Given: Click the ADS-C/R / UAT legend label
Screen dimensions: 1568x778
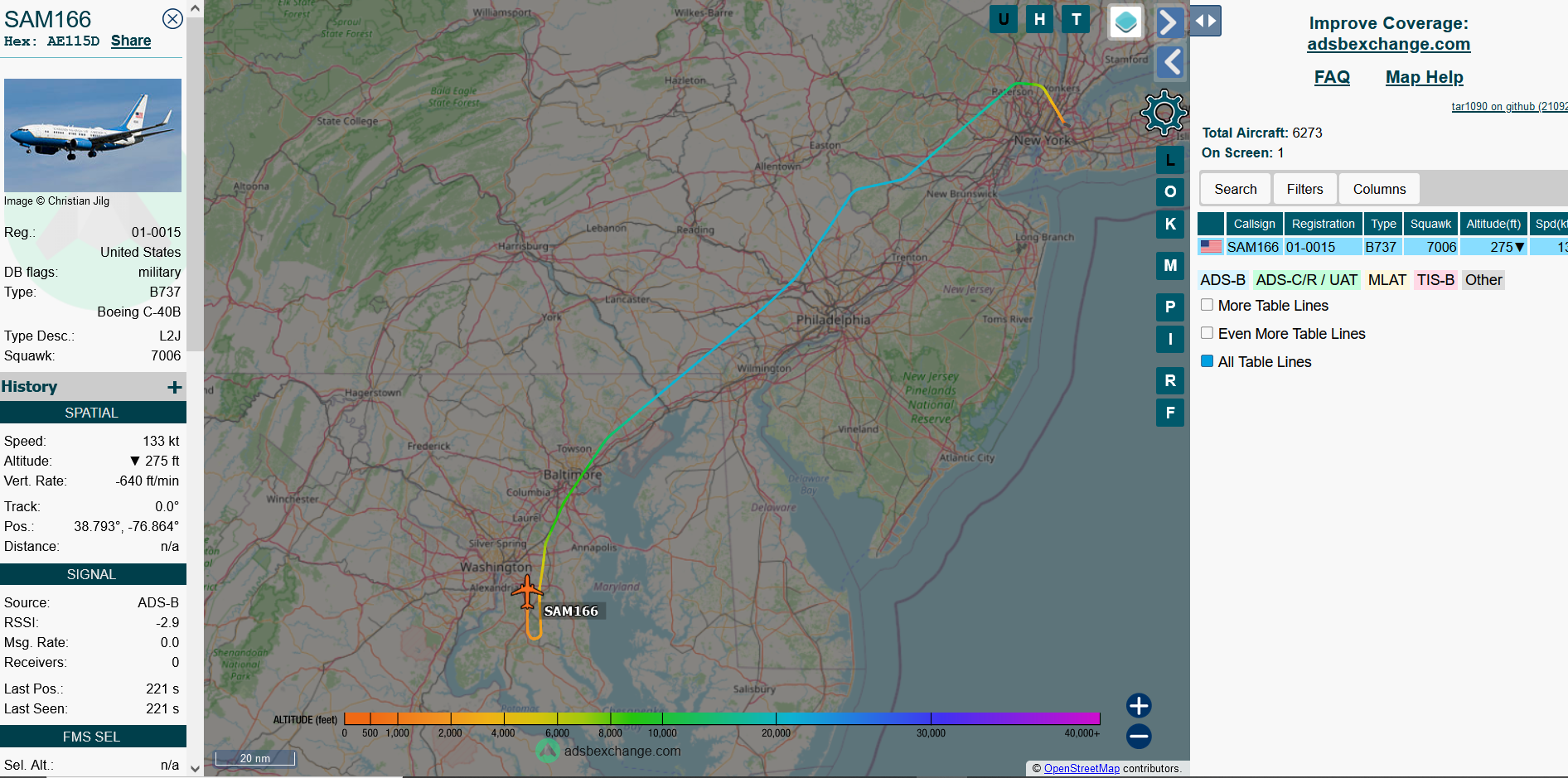Looking at the screenshot, I should pyautogui.click(x=1306, y=280).
